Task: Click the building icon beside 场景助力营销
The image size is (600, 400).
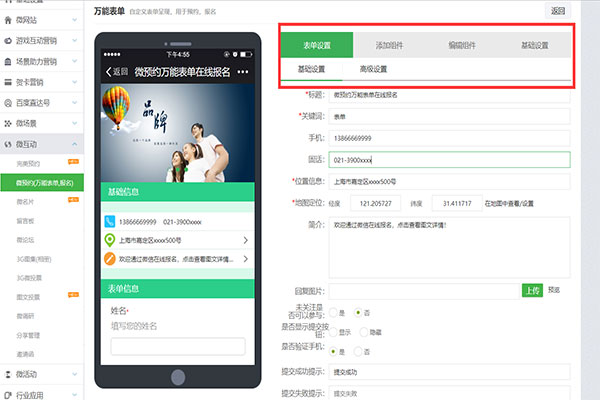Action: coord(8,61)
